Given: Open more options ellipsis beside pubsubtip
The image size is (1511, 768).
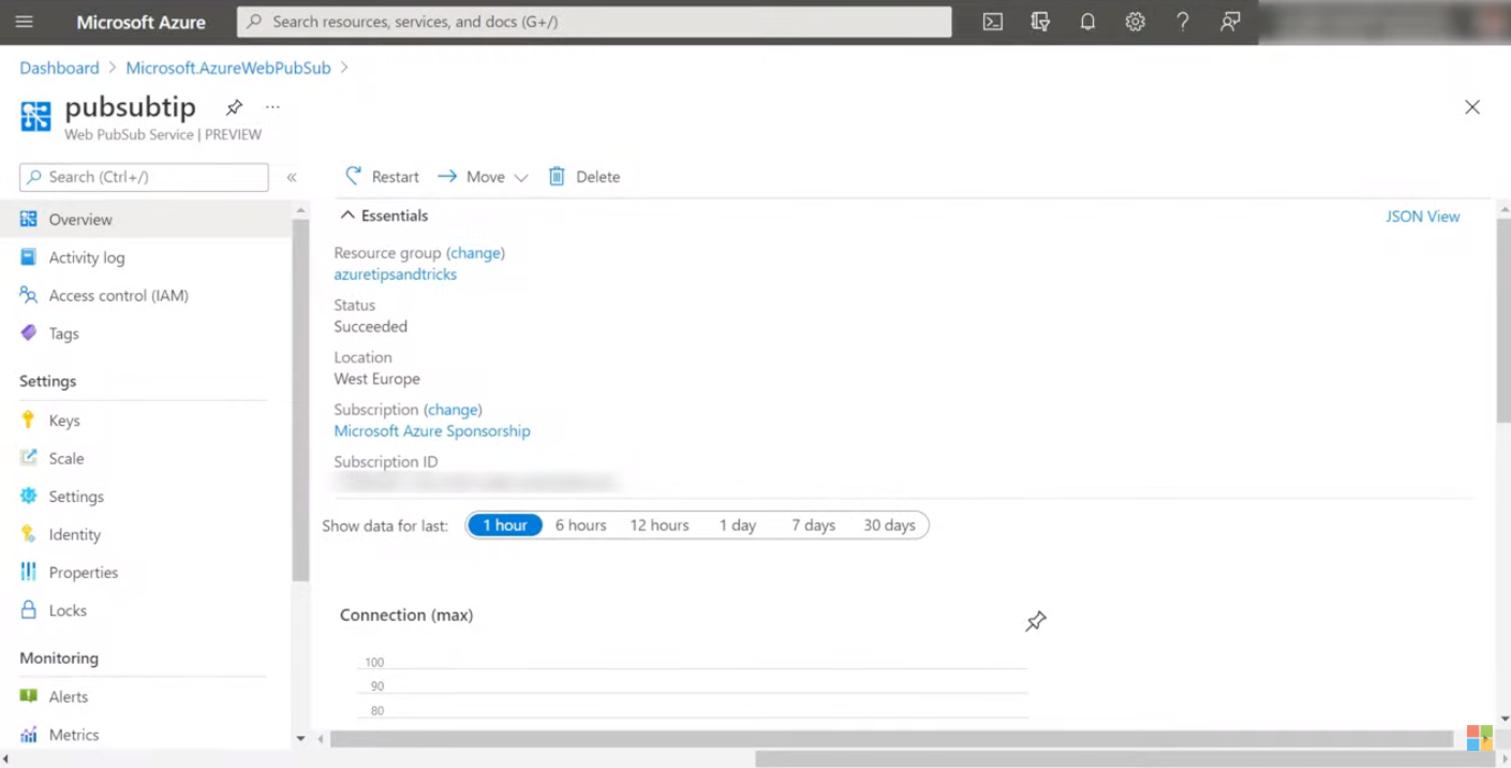Looking at the screenshot, I should point(272,106).
